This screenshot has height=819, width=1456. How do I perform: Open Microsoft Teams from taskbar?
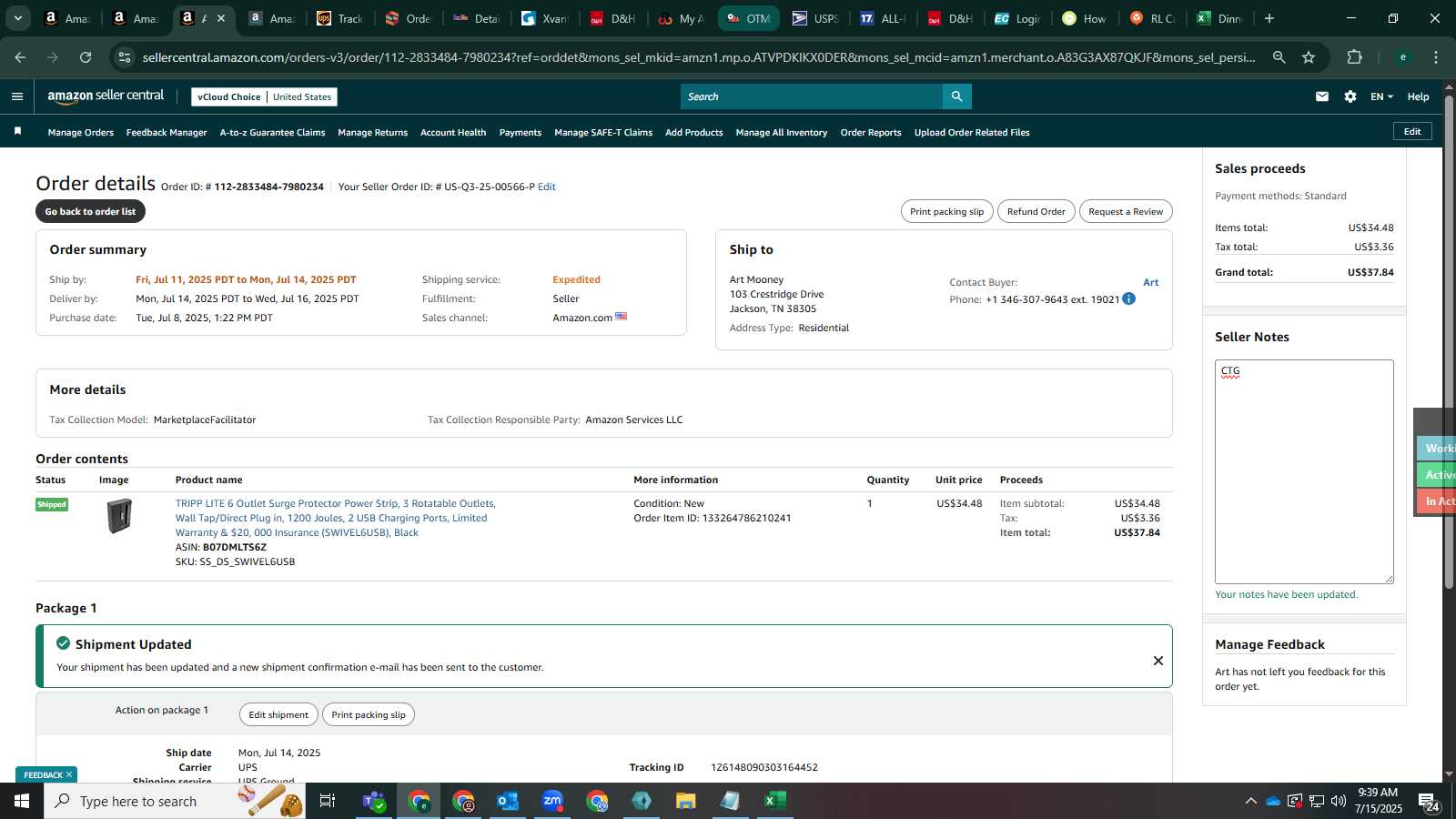374,801
